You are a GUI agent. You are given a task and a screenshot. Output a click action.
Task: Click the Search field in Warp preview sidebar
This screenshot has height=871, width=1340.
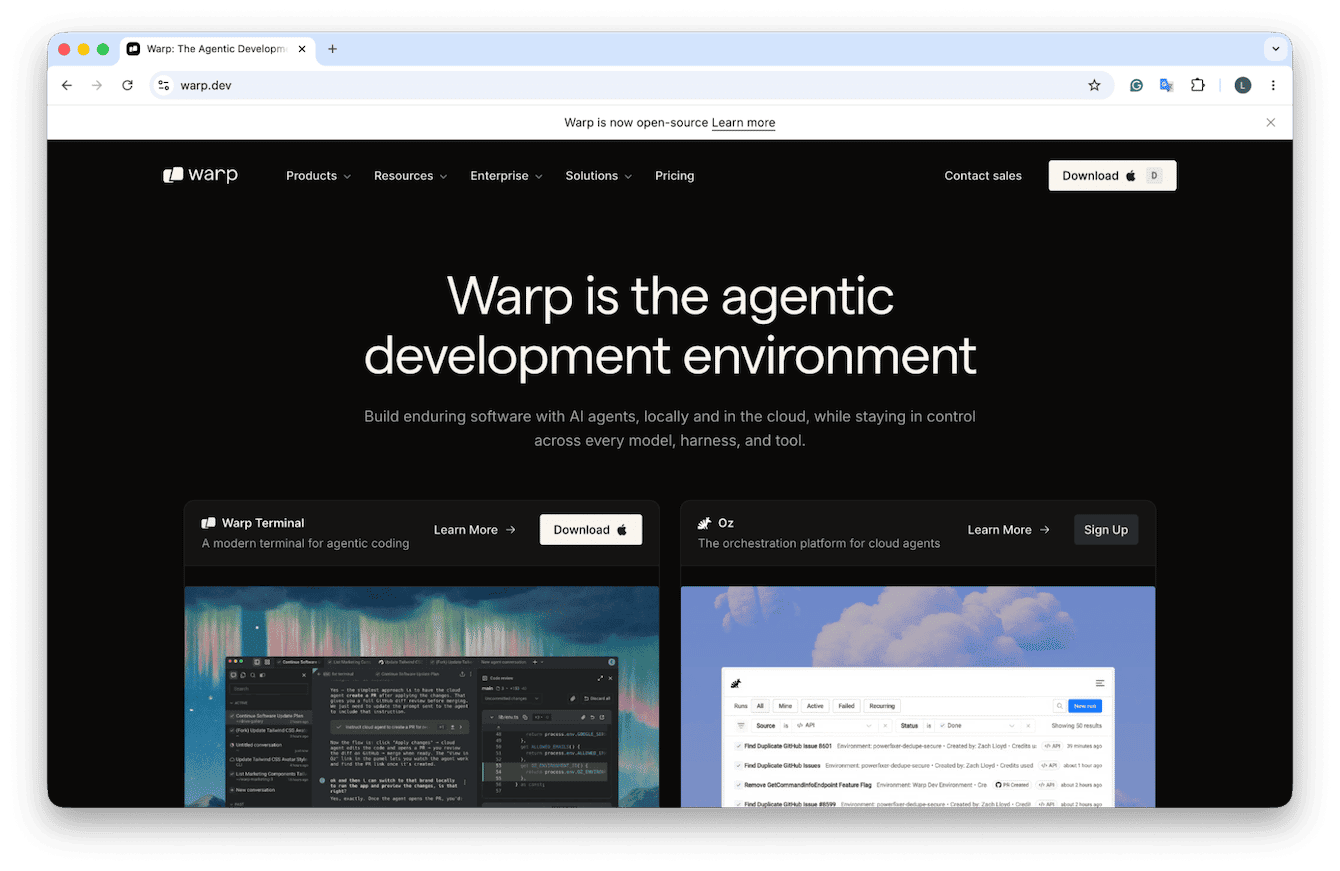click(x=269, y=689)
